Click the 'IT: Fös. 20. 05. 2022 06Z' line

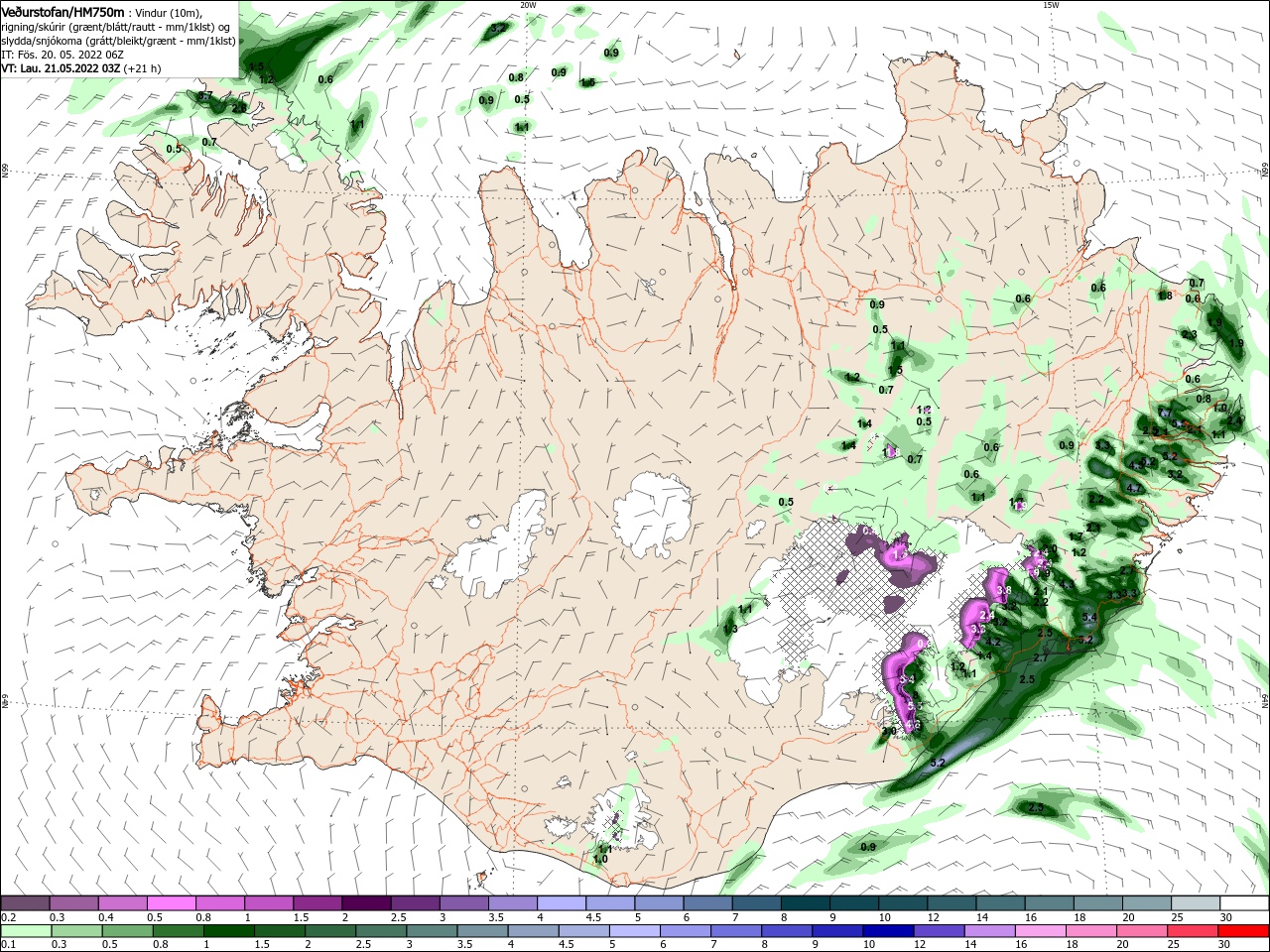click(x=63, y=55)
